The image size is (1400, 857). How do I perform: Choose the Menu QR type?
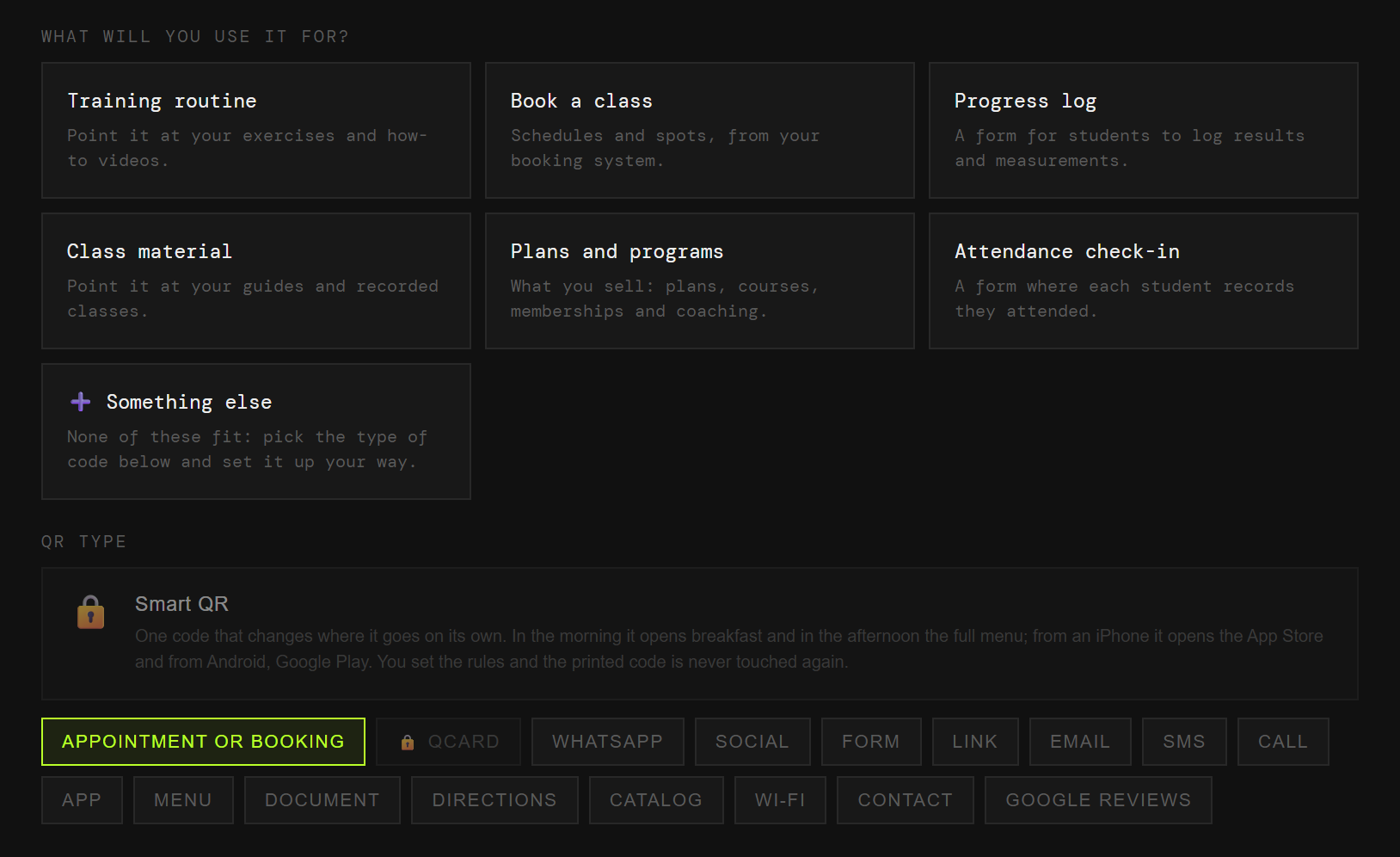tap(183, 800)
